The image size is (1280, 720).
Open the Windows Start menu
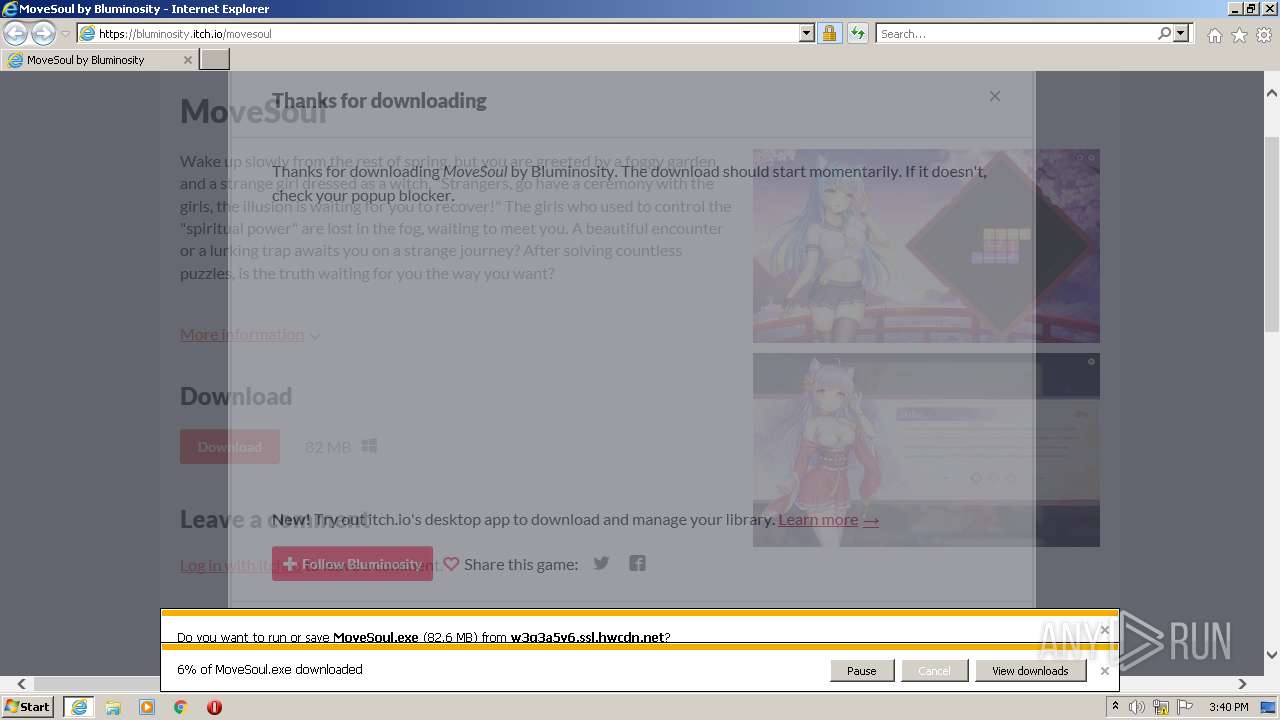tap(28, 707)
